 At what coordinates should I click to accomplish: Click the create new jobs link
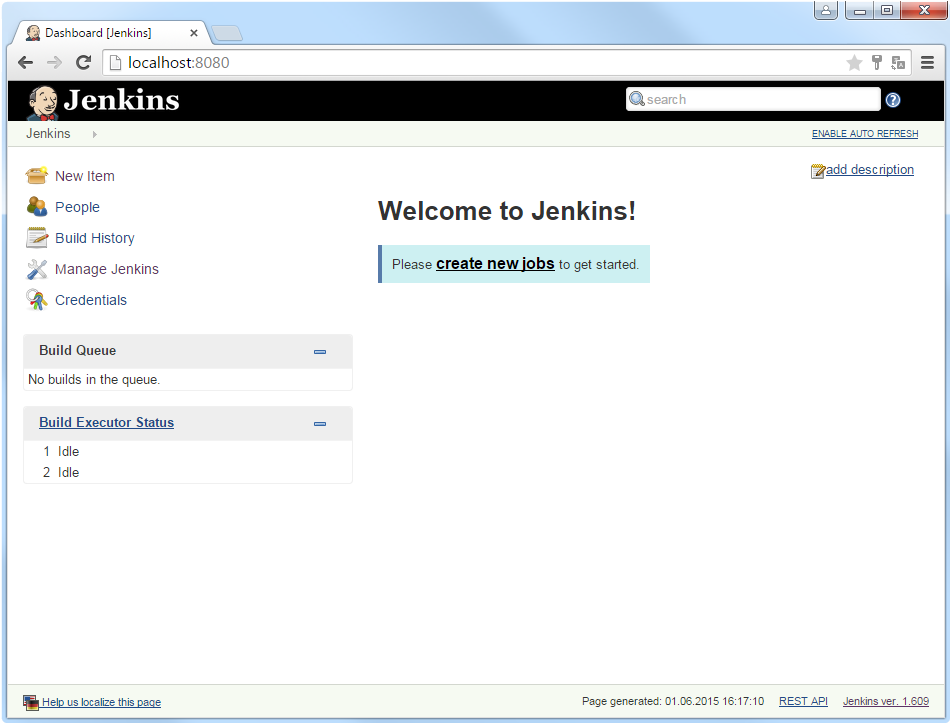[495, 264]
